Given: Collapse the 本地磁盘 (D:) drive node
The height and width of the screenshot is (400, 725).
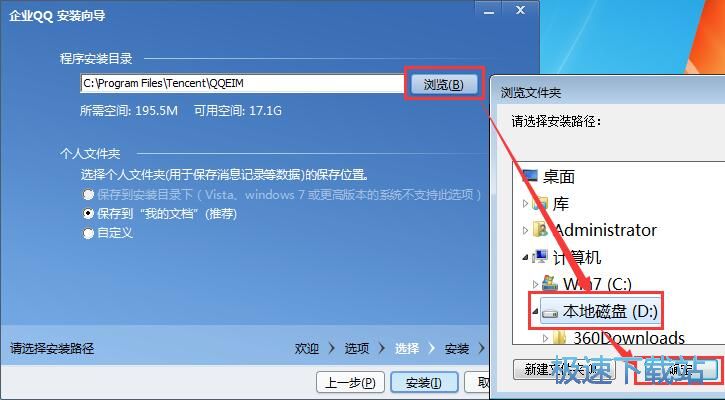Looking at the screenshot, I should 535,312.
